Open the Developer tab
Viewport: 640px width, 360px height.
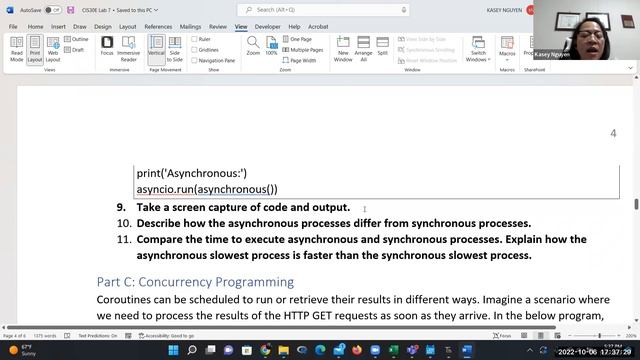[x=267, y=27]
